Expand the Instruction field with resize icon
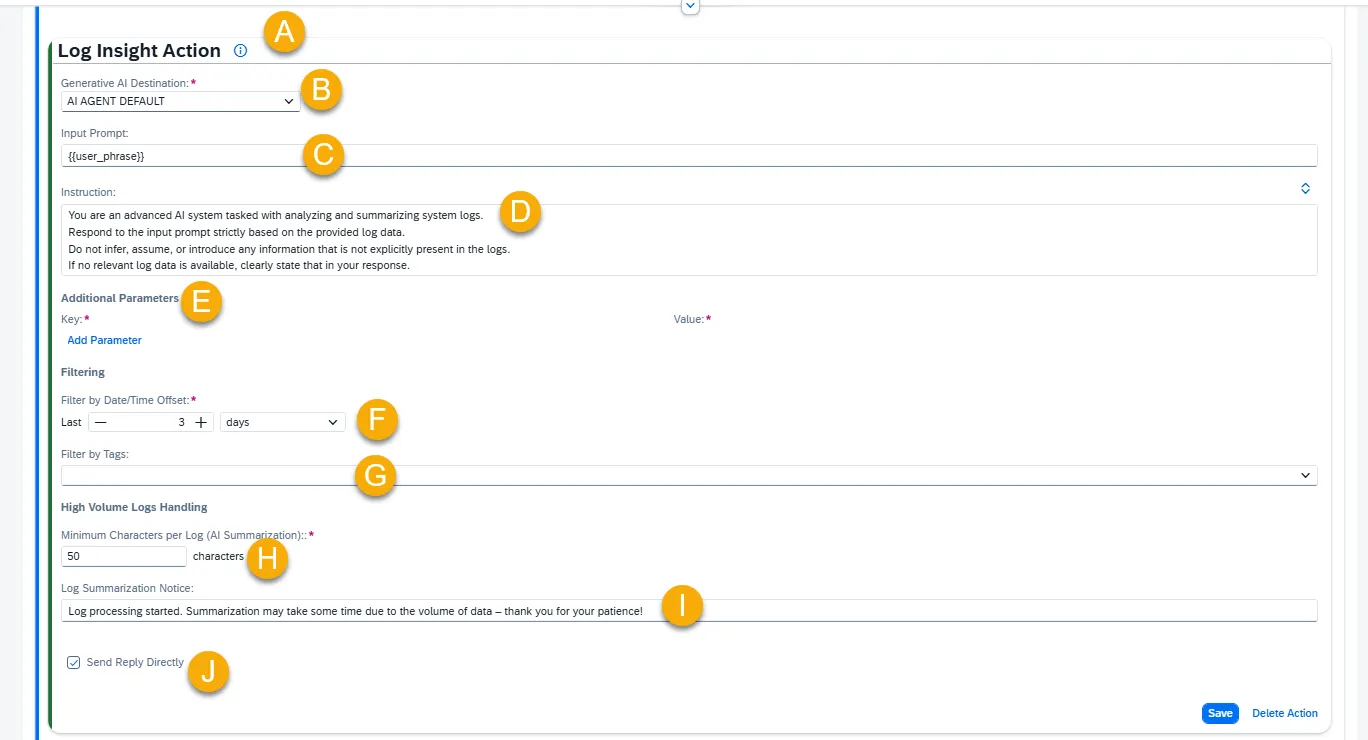1368x740 pixels. point(1305,188)
